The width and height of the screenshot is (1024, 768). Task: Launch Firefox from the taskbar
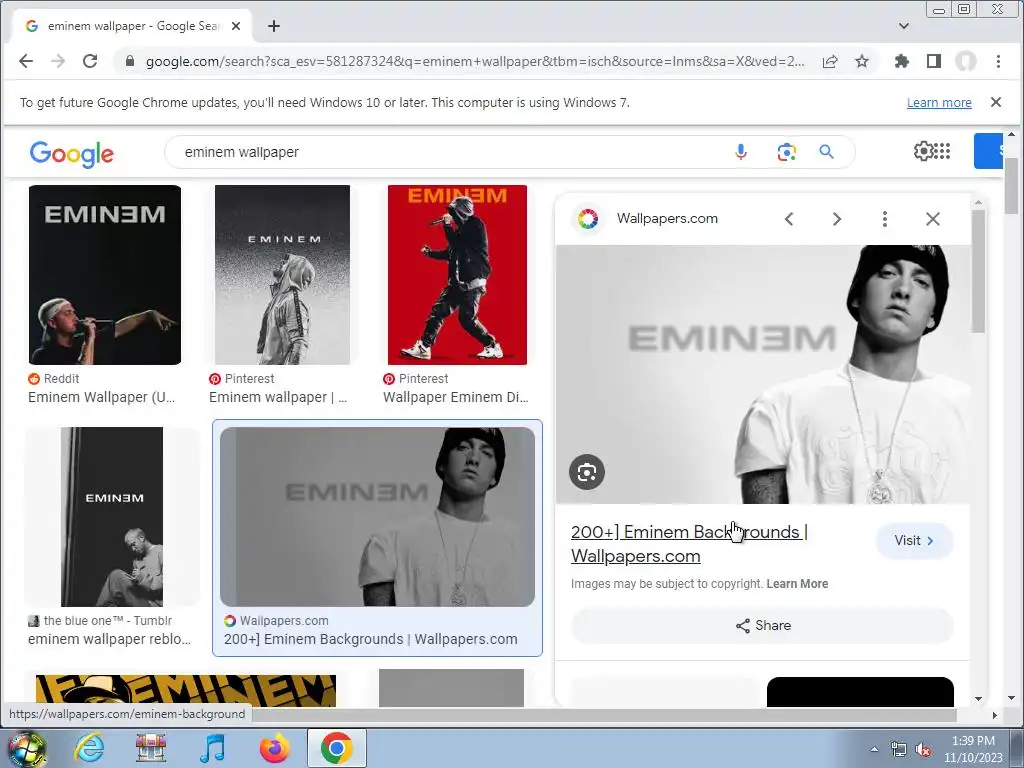pyautogui.click(x=274, y=748)
